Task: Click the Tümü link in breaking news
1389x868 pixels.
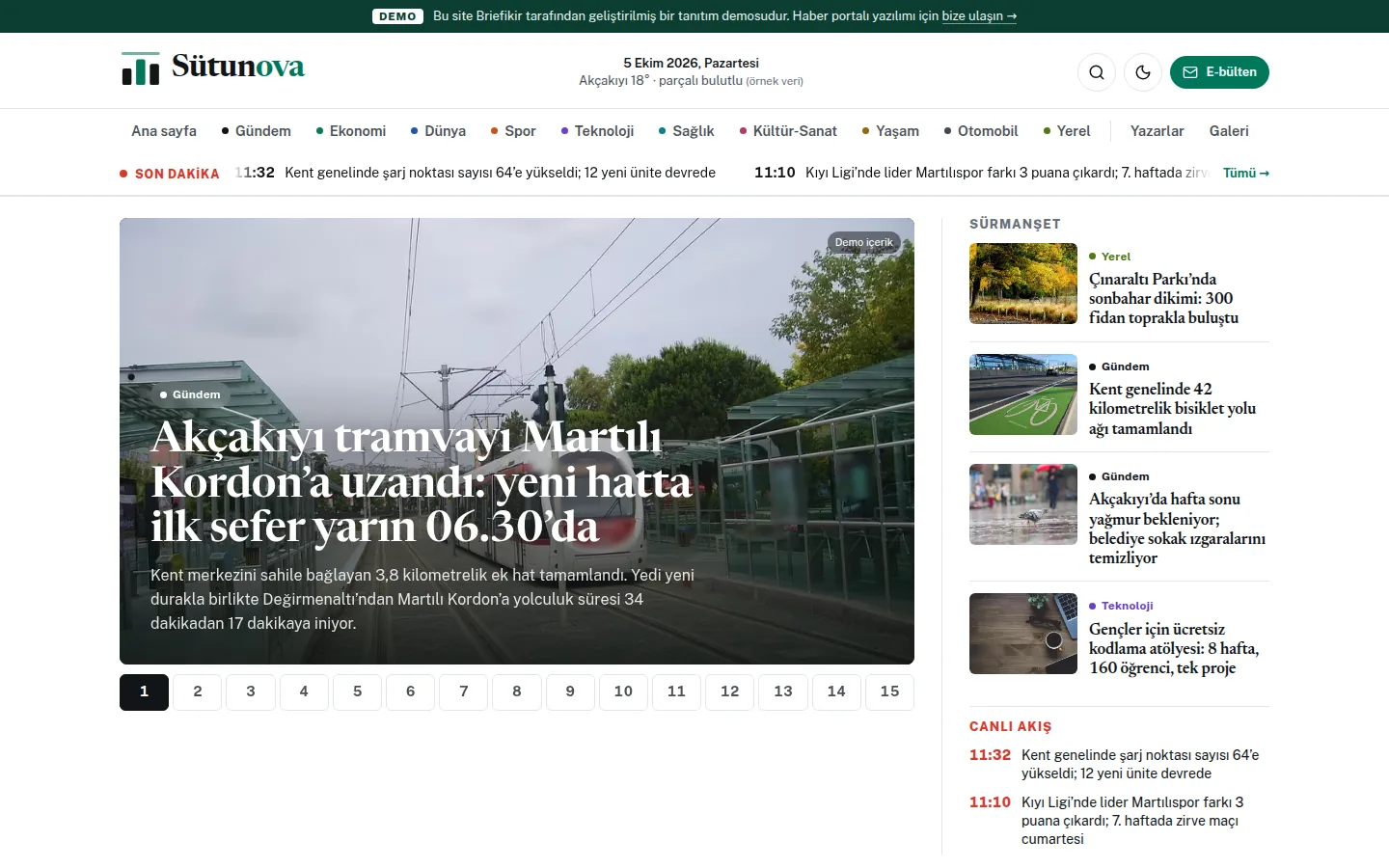Action: tap(1246, 174)
